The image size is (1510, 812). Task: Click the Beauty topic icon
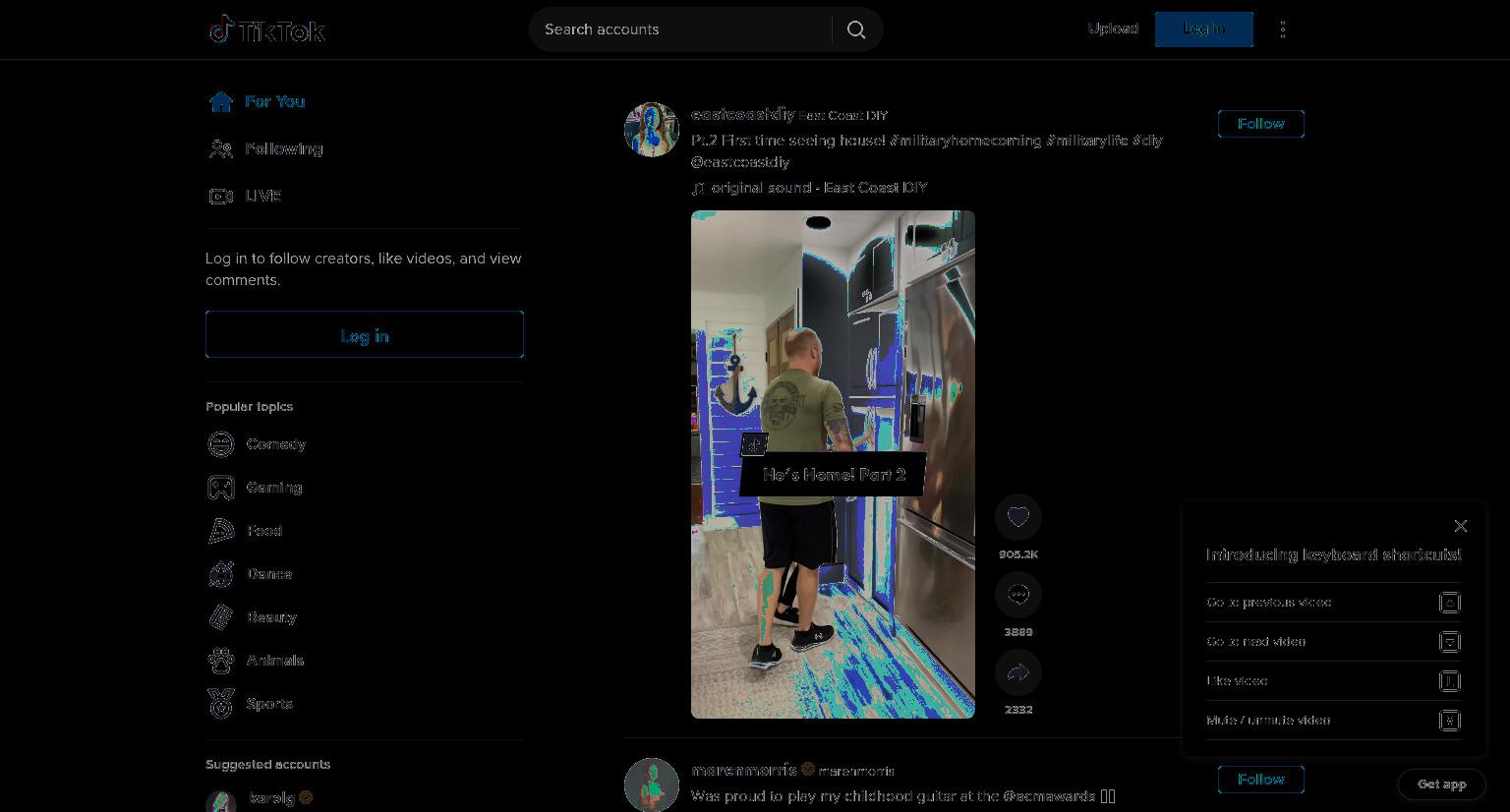click(221, 617)
